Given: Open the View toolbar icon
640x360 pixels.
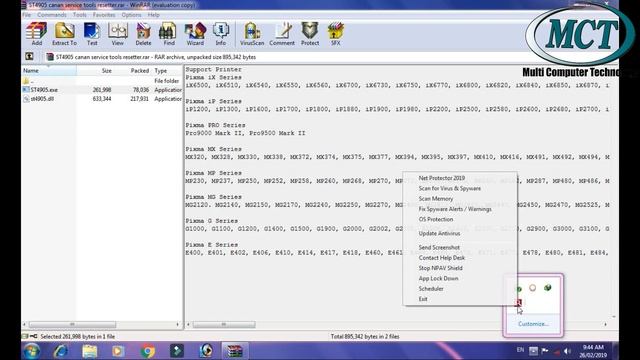Looking at the screenshot, I should (x=118, y=34).
